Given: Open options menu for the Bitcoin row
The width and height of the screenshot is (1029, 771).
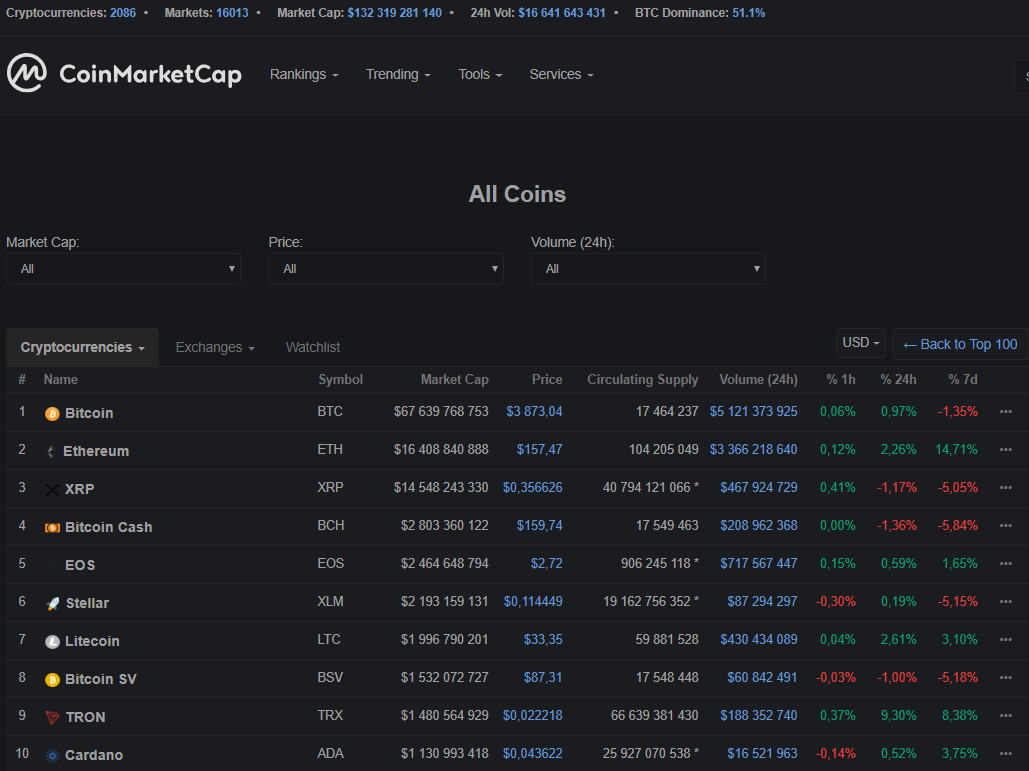Looking at the screenshot, I should coord(1005,413).
